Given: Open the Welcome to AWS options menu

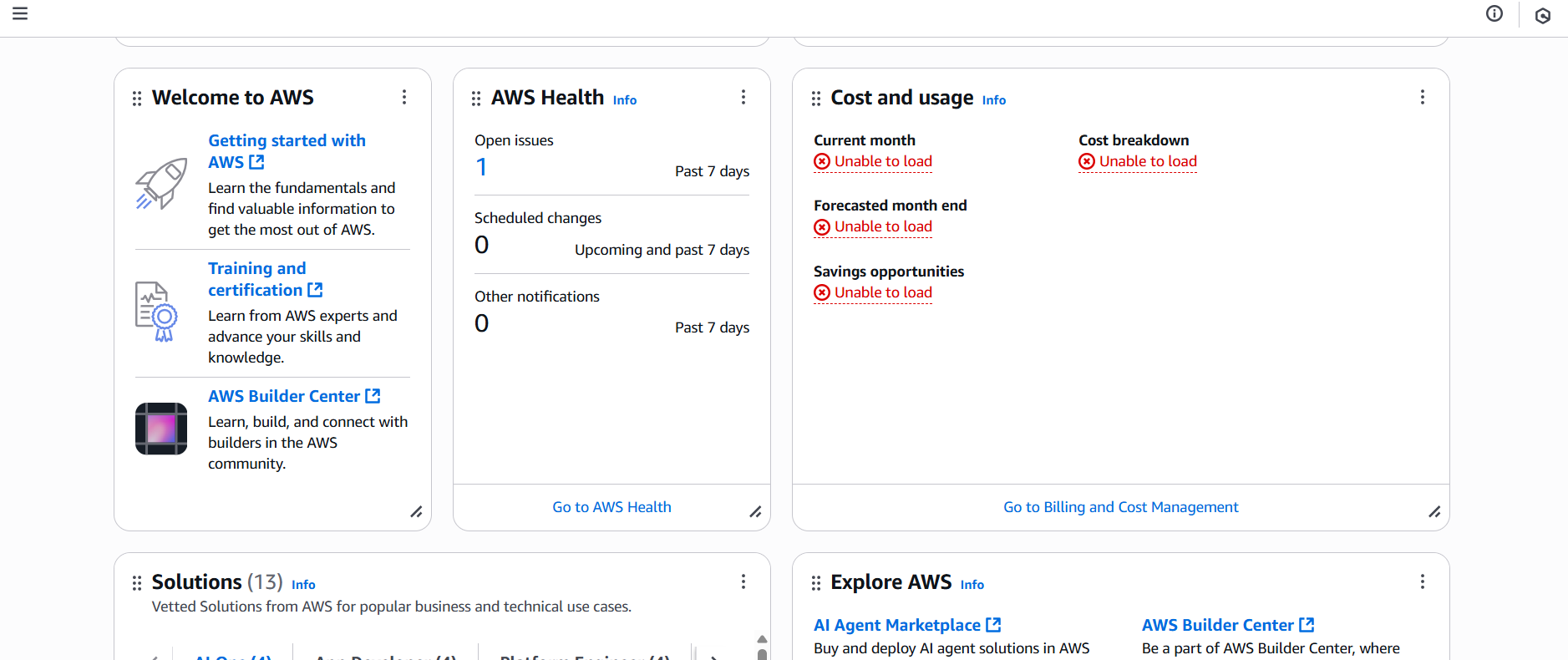Looking at the screenshot, I should tap(404, 97).
